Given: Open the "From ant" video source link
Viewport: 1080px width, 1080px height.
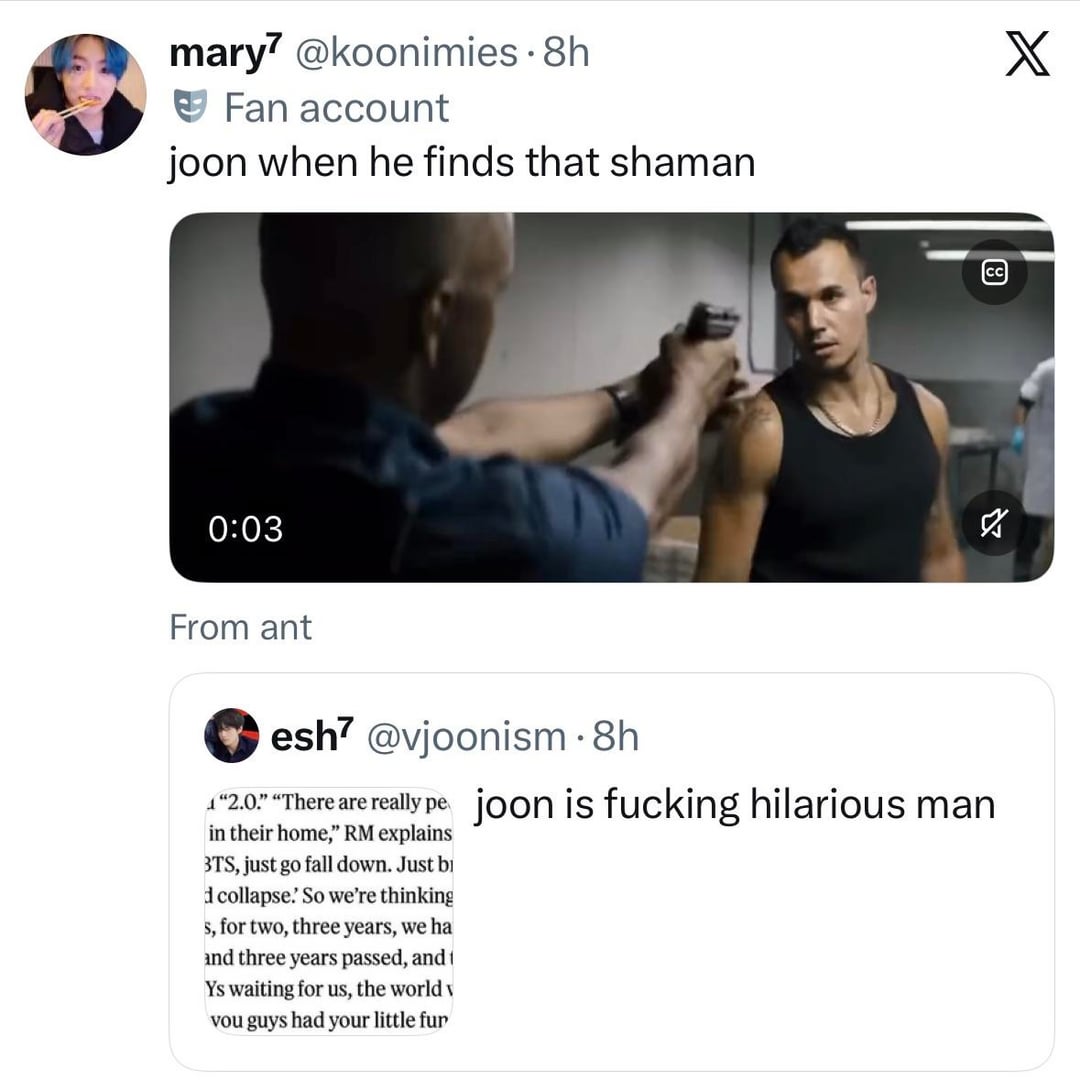Looking at the screenshot, I should tap(240, 627).
